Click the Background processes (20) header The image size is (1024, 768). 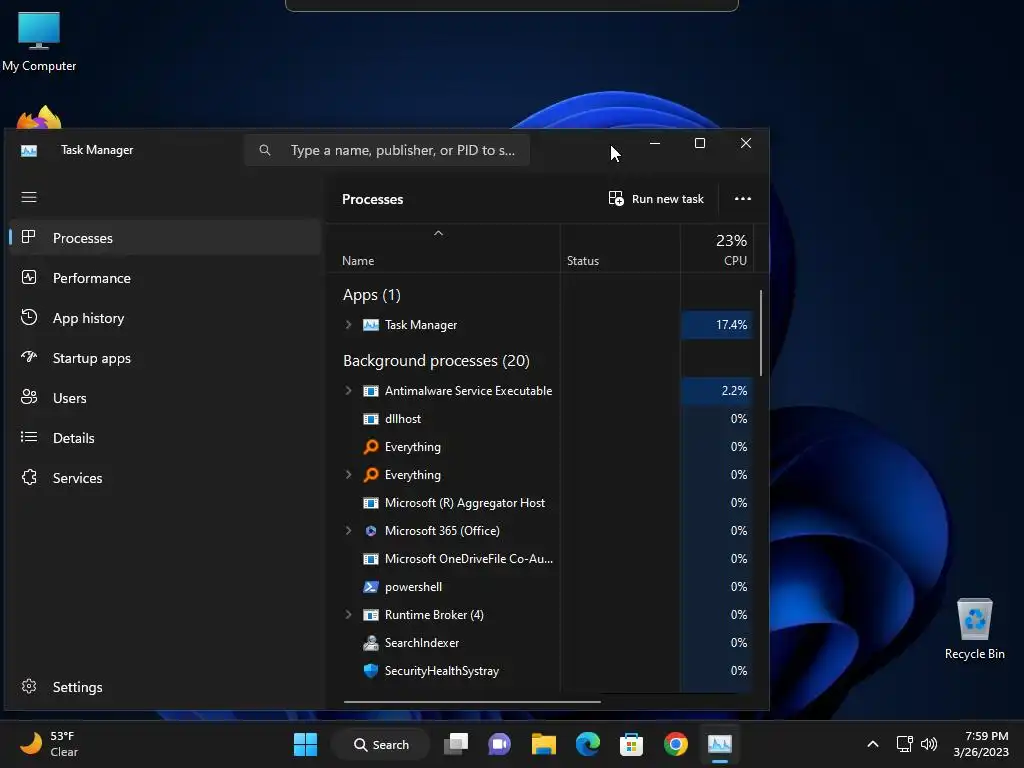(436, 360)
